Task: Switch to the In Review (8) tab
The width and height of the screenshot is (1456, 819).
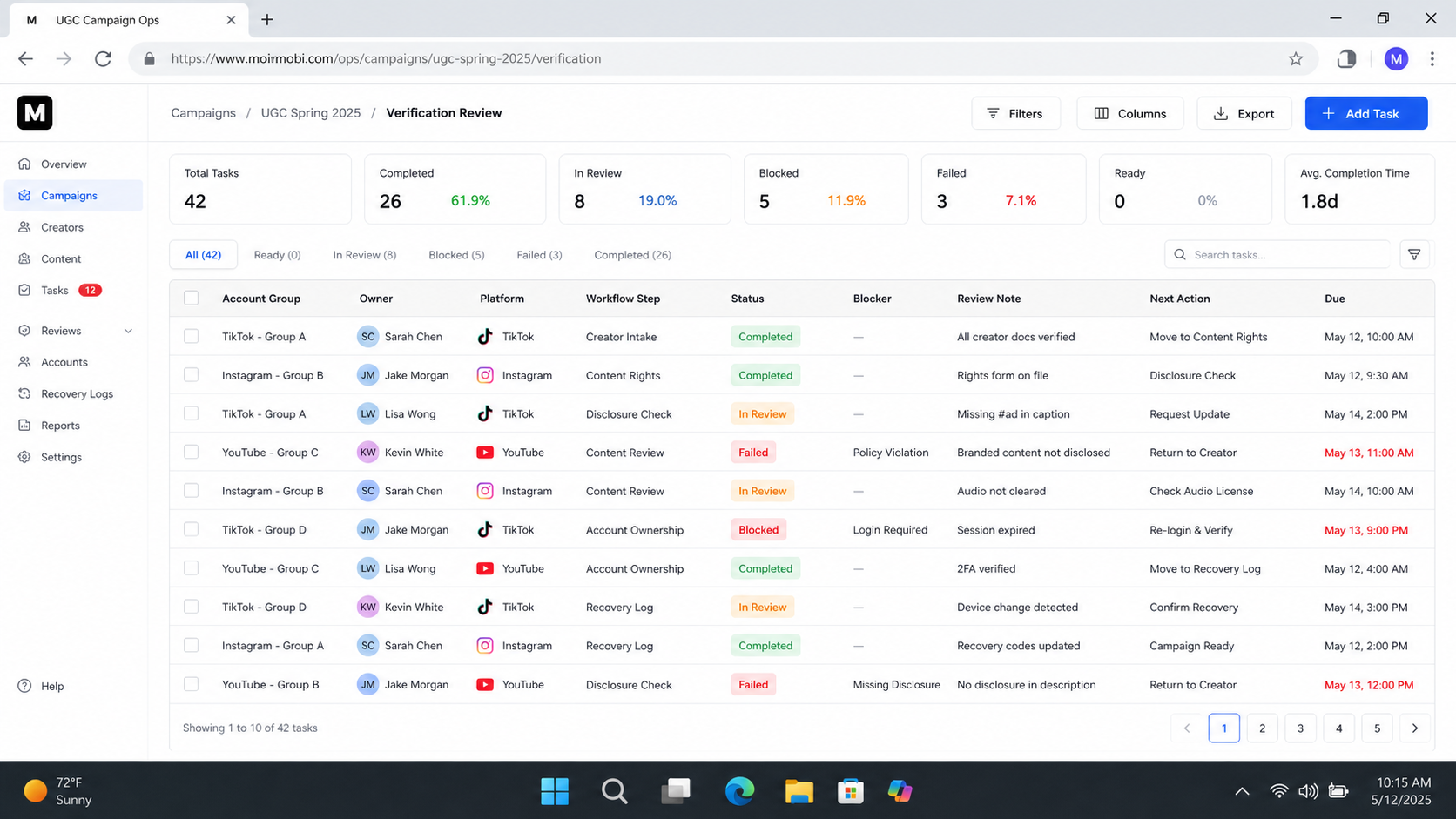Action: point(364,255)
